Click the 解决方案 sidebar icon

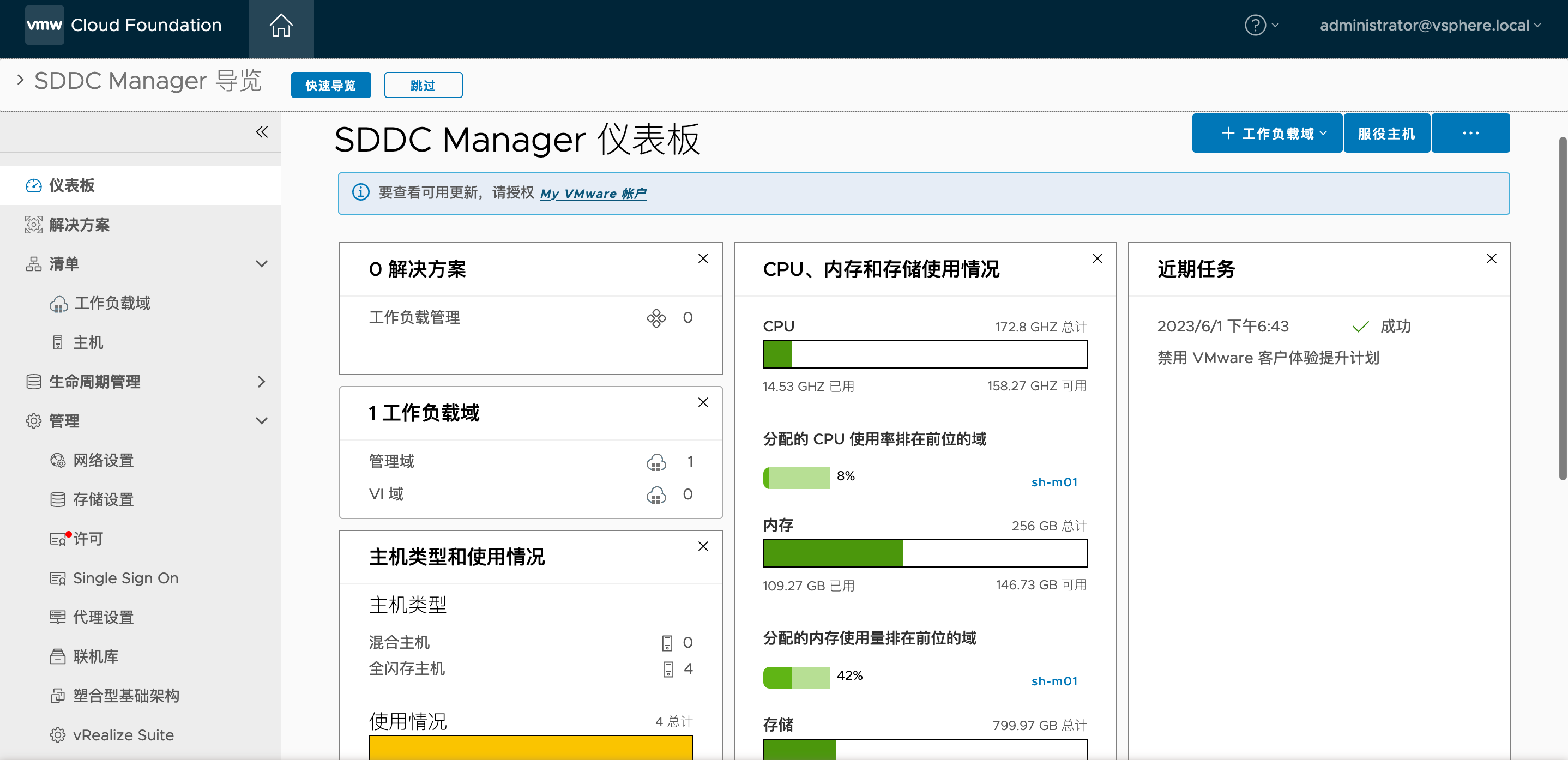[33, 225]
